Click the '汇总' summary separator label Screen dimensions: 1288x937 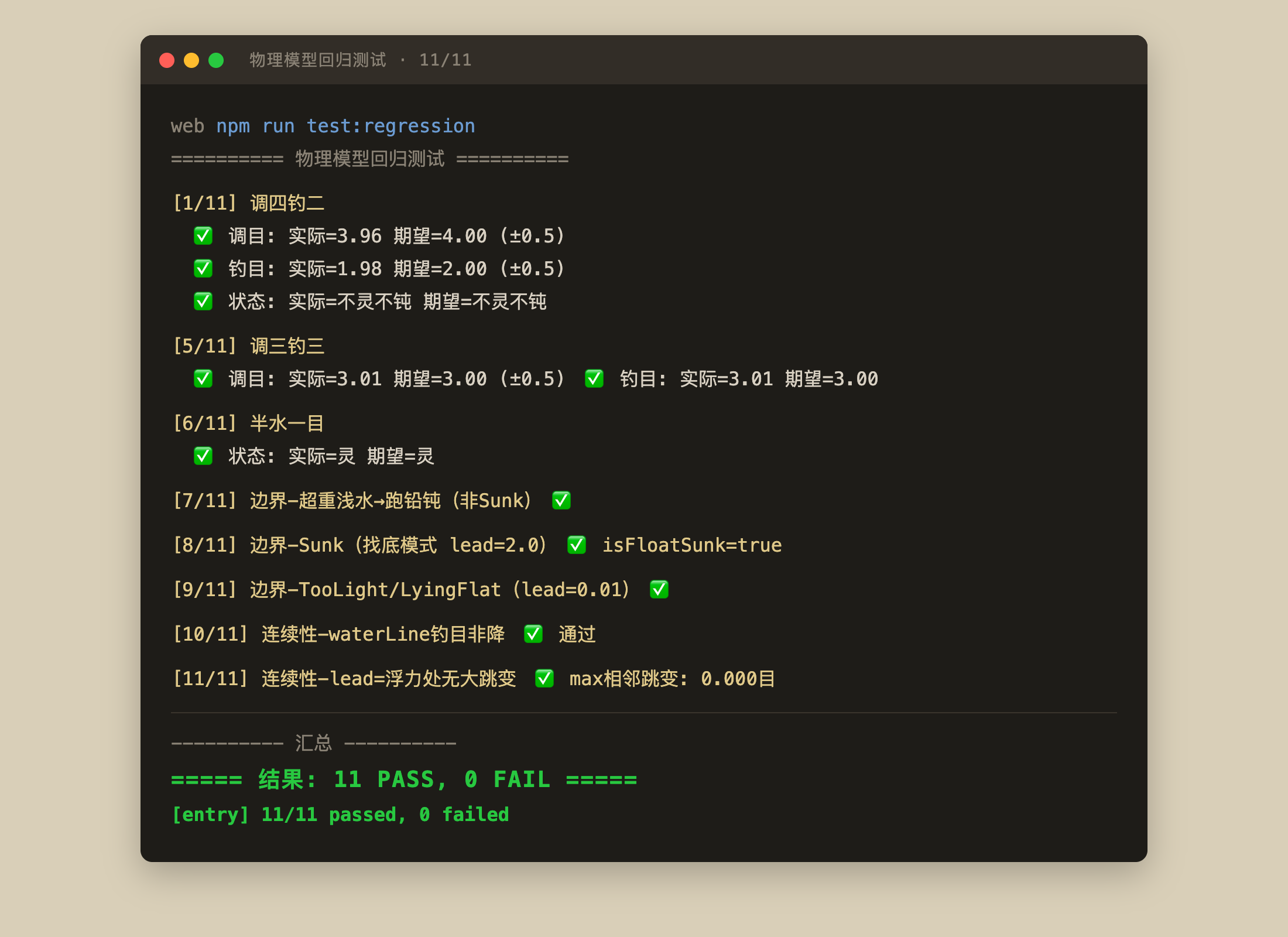coord(313,743)
